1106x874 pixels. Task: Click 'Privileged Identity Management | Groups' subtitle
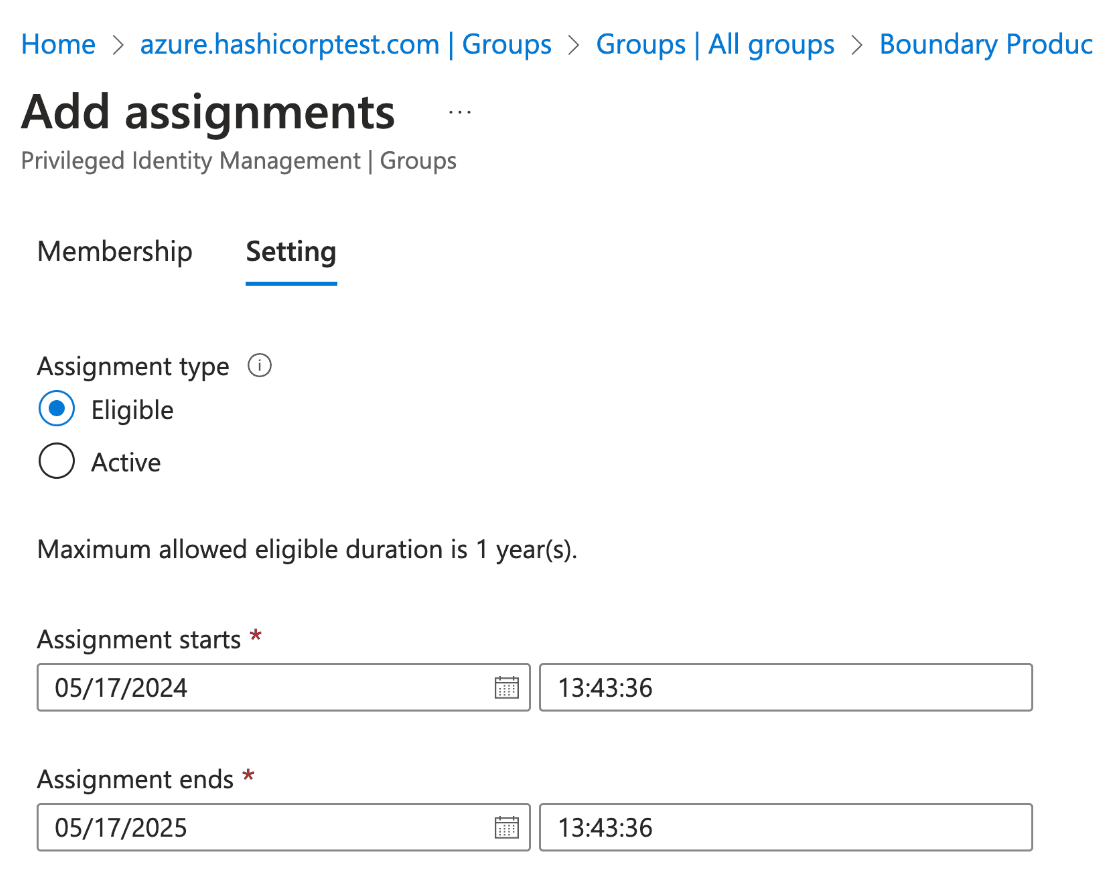click(x=239, y=161)
